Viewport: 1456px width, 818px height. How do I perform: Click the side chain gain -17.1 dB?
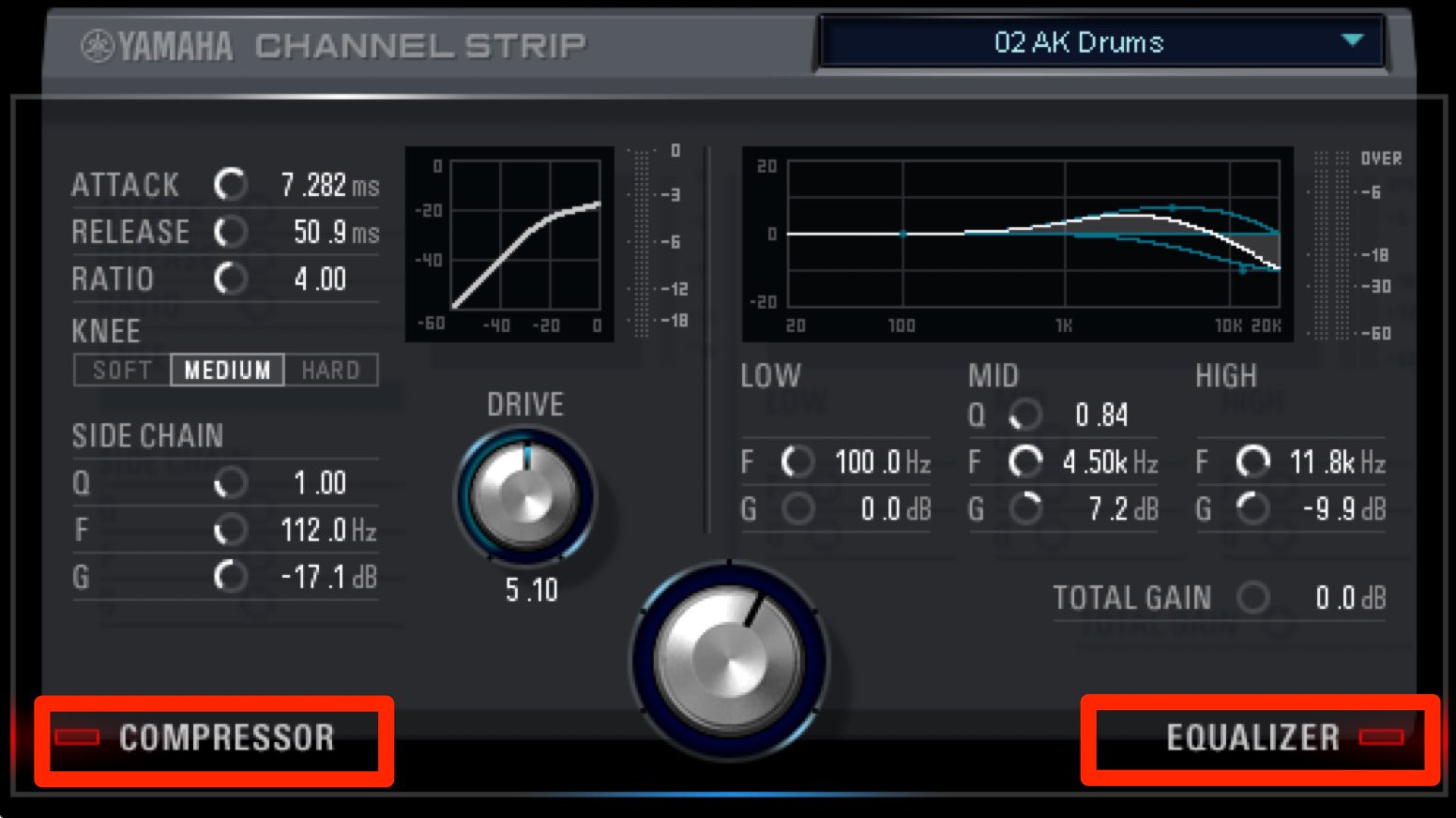click(329, 576)
